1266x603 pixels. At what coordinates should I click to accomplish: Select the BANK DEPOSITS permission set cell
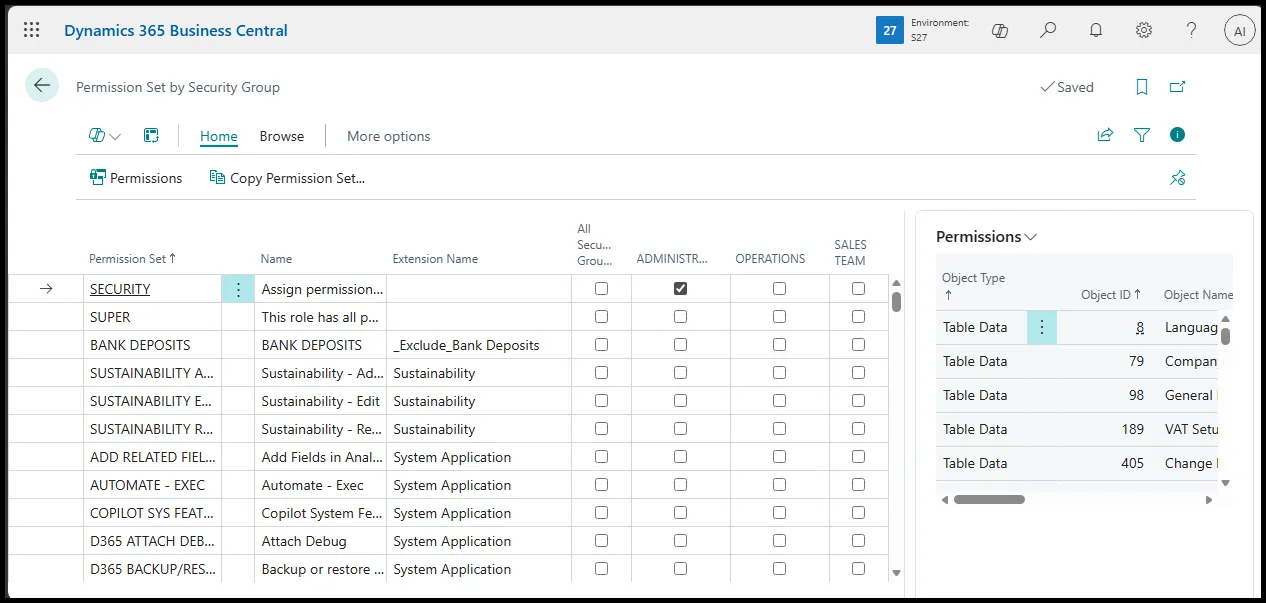coord(152,345)
